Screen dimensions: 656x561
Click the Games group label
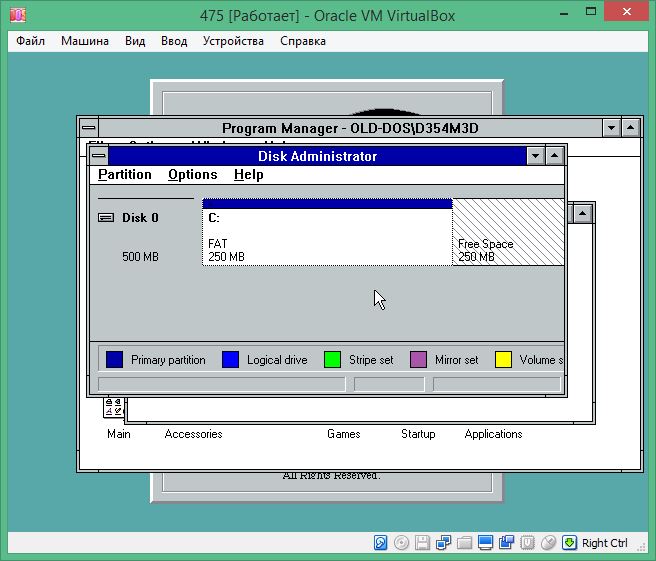[343, 434]
